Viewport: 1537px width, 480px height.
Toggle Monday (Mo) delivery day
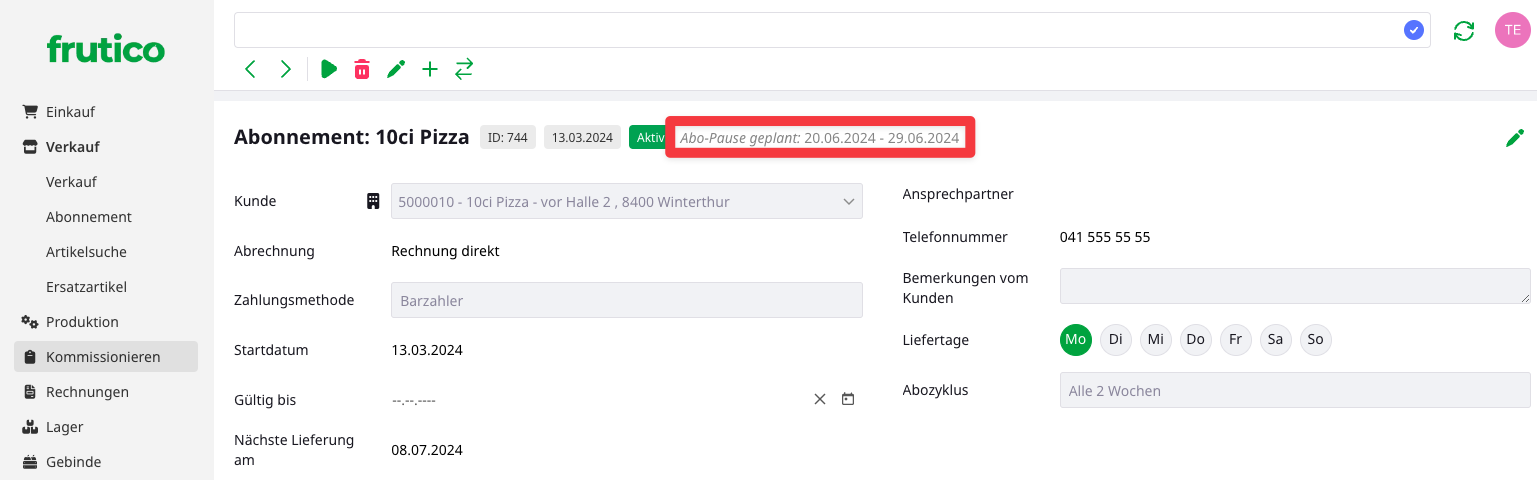click(1076, 339)
